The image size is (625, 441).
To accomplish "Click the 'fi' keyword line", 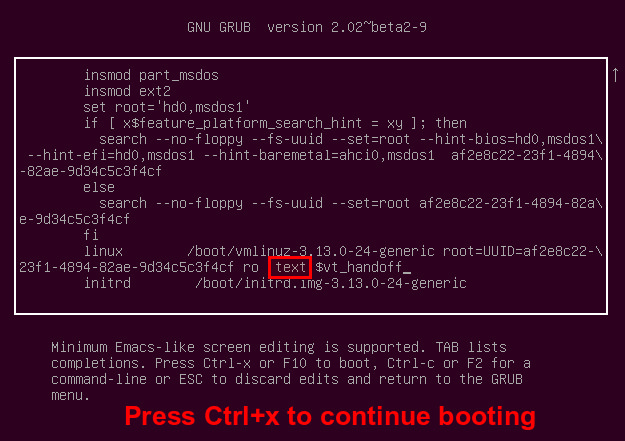I will tap(91, 235).
